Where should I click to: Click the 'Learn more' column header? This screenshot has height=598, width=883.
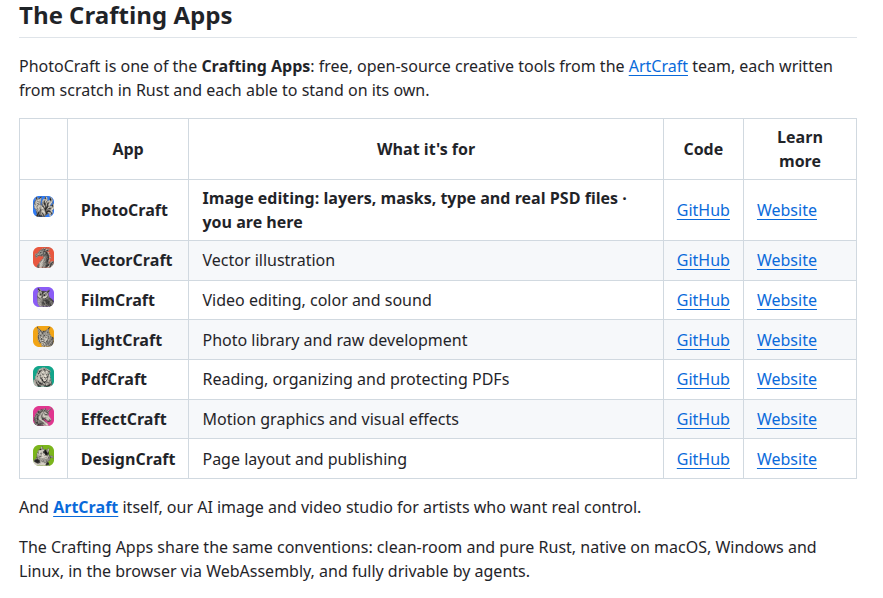coord(800,149)
